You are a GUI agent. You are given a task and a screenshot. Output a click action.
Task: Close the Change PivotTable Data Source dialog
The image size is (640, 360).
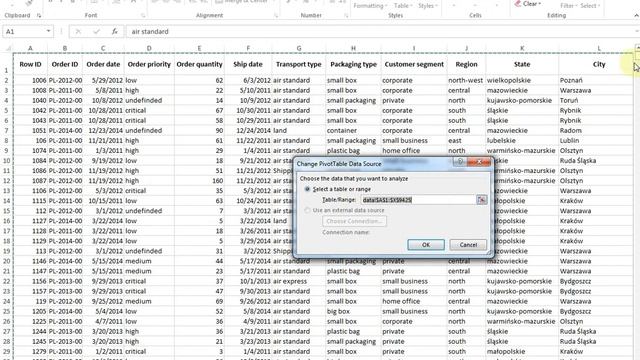point(479,162)
